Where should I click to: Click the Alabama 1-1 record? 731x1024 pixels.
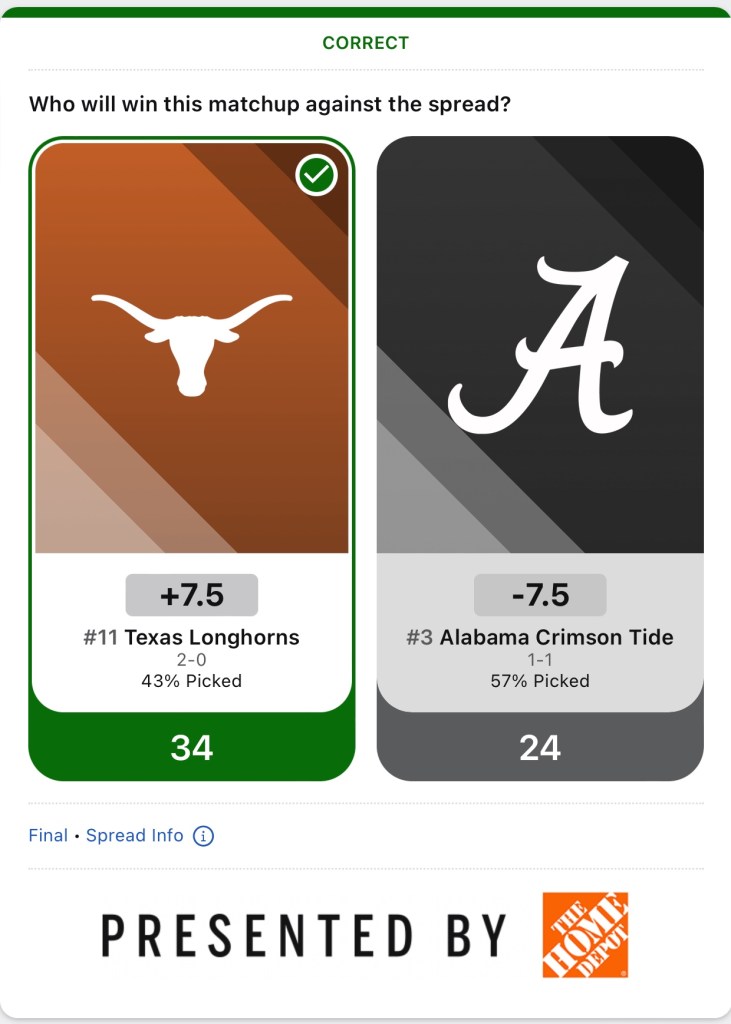coord(540,660)
